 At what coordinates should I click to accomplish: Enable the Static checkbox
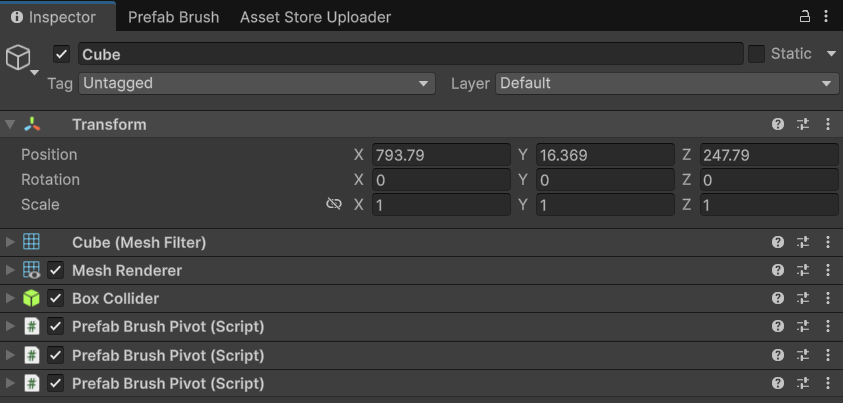pos(756,54)
